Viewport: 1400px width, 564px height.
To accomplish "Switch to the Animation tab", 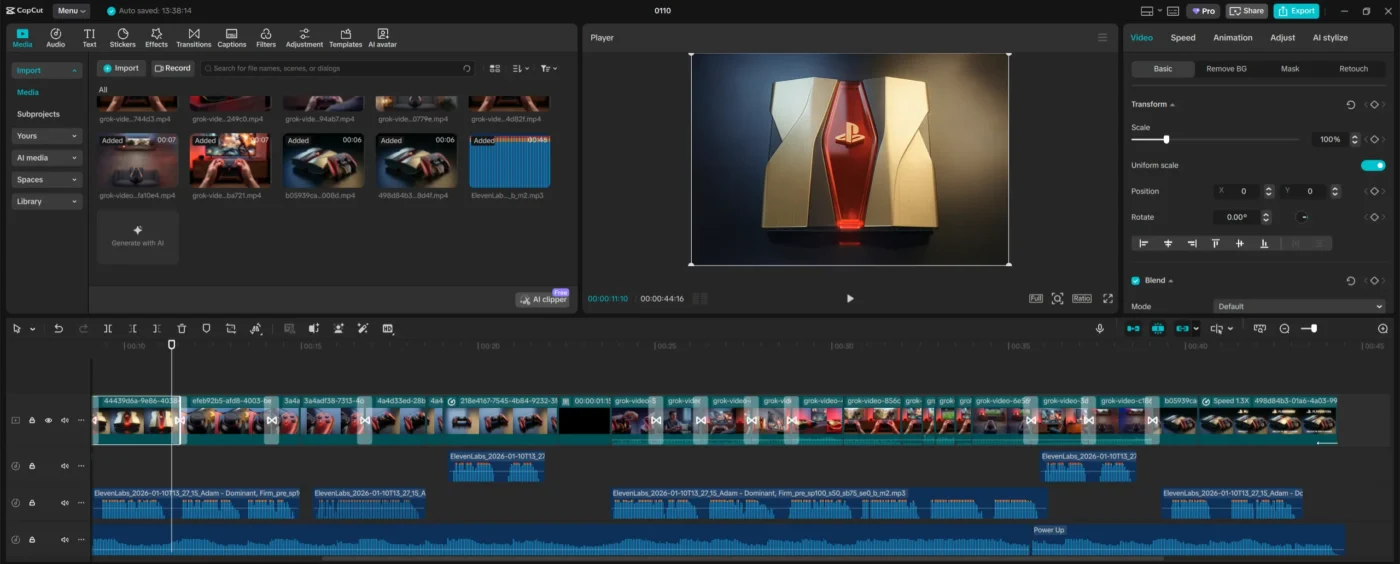I will point(1232,38).
